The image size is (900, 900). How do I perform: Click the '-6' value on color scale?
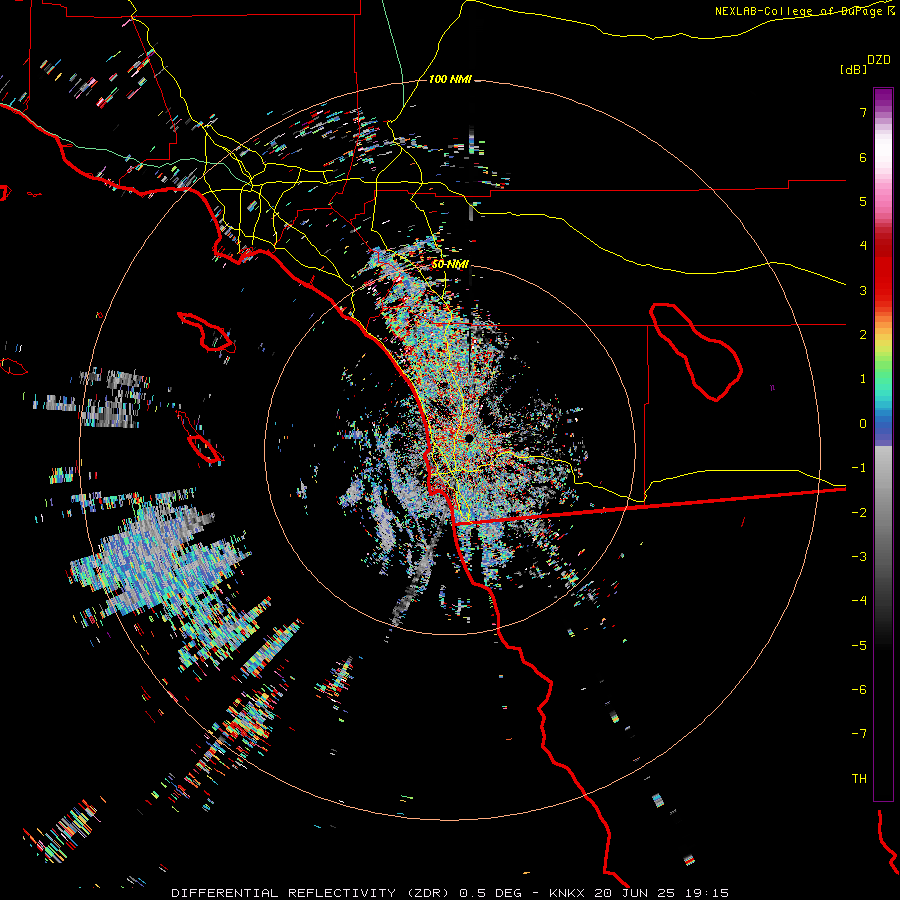[859, 689]
